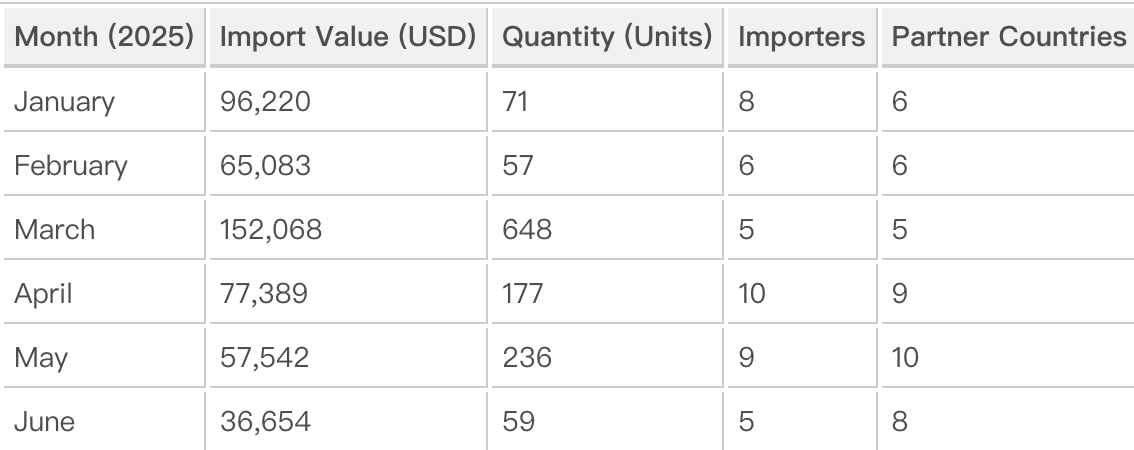Click the Month (2025) column header

coord(103,37)
